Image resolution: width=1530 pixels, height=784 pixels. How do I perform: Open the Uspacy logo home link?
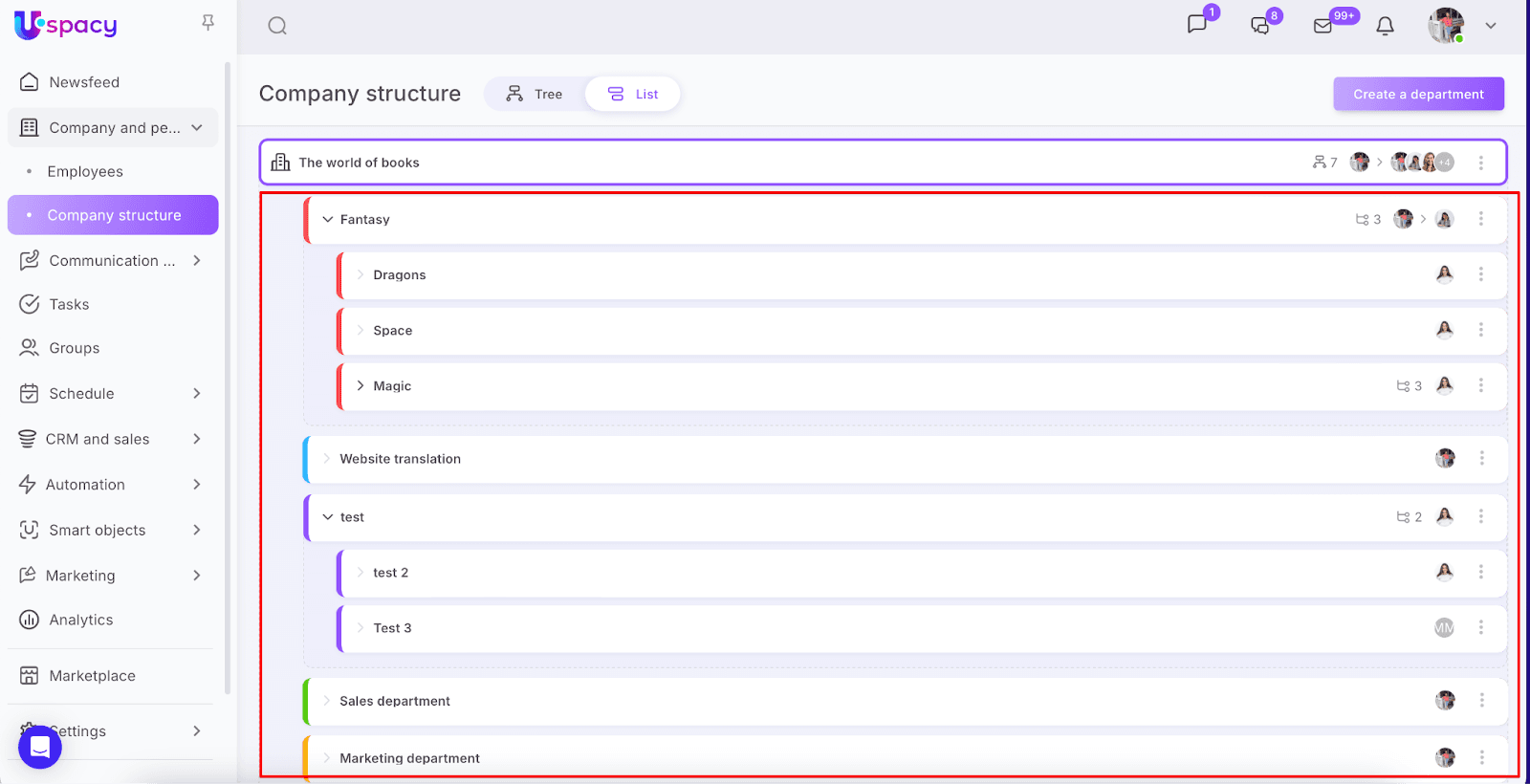click(x=66, y=25)
